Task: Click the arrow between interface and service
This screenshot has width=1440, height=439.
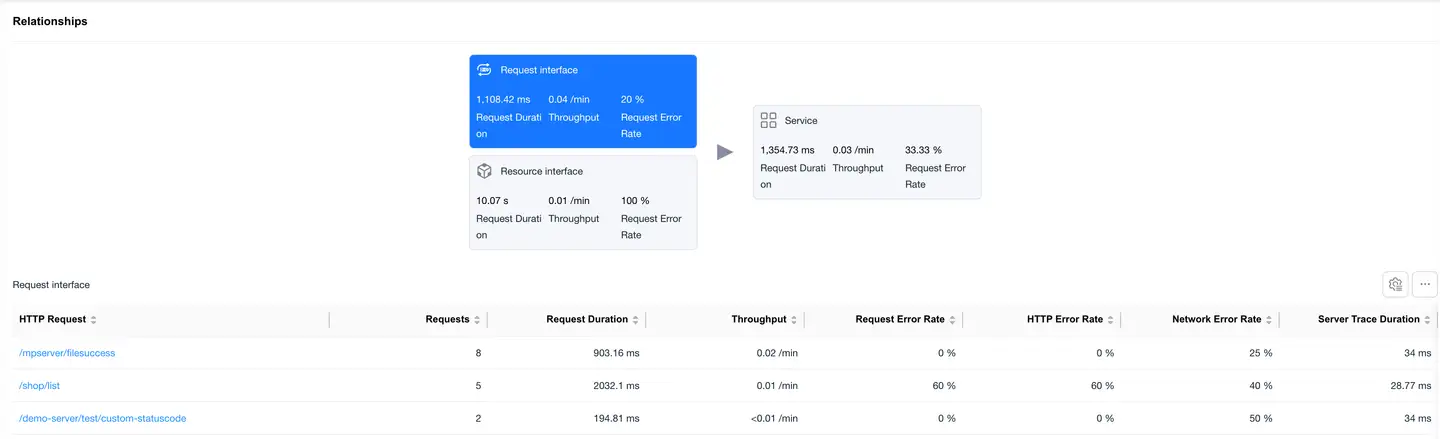Action: (725, 152)
